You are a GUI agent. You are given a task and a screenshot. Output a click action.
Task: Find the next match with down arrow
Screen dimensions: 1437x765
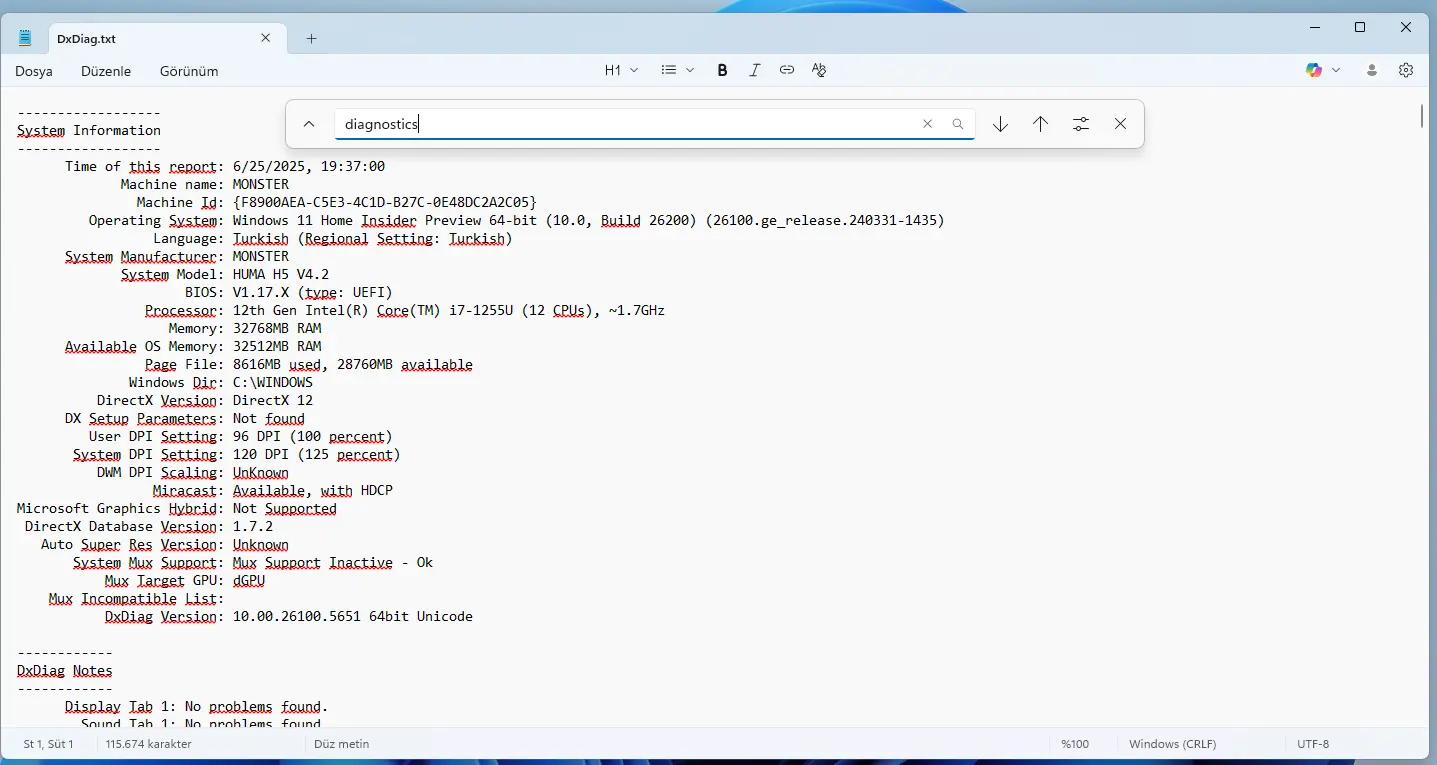tap(1000, 124)
